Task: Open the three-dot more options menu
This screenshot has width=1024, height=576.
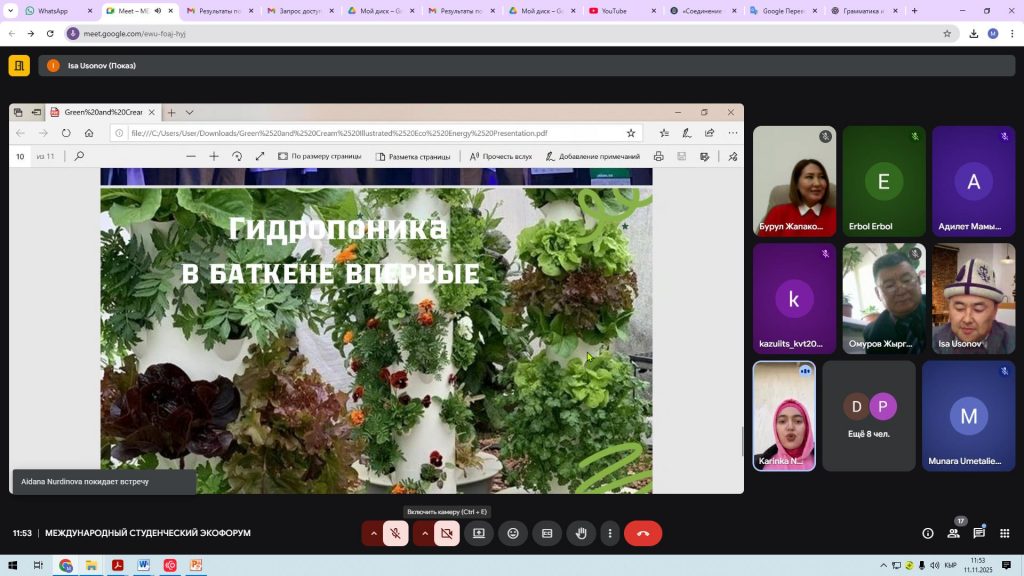Action: coord(610,534)
